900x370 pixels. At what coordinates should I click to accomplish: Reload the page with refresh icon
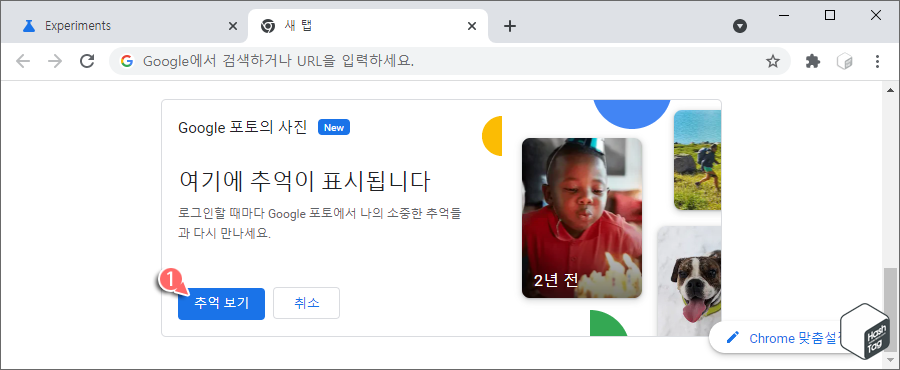pos(87,61)
